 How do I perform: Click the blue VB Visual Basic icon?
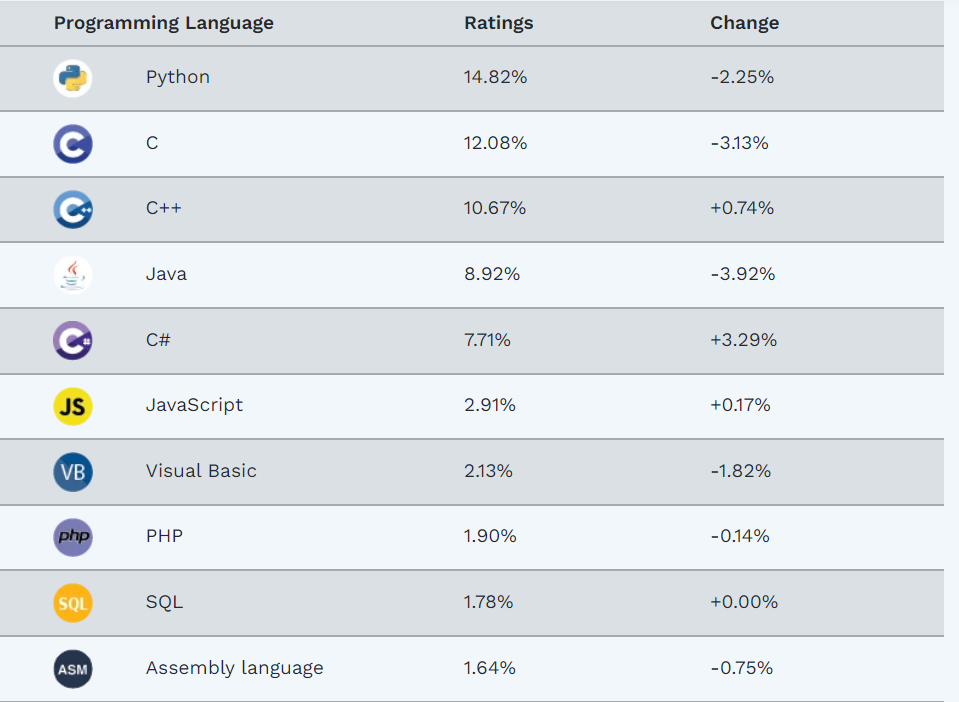click(x=73, y=472)
